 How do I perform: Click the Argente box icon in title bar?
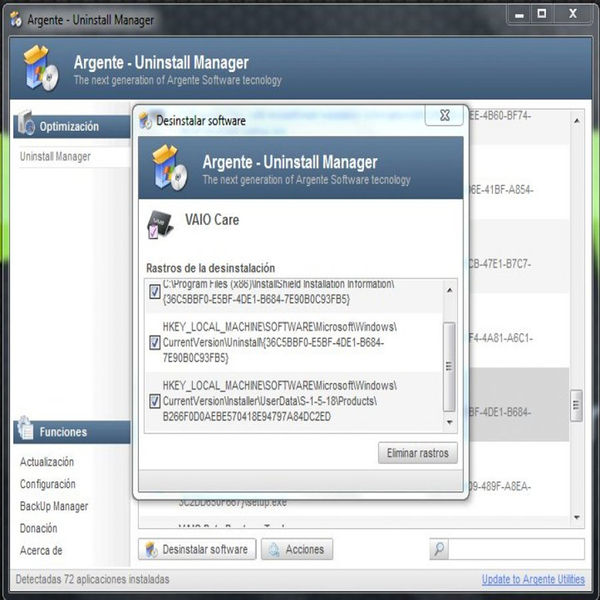tap(16, 19)
